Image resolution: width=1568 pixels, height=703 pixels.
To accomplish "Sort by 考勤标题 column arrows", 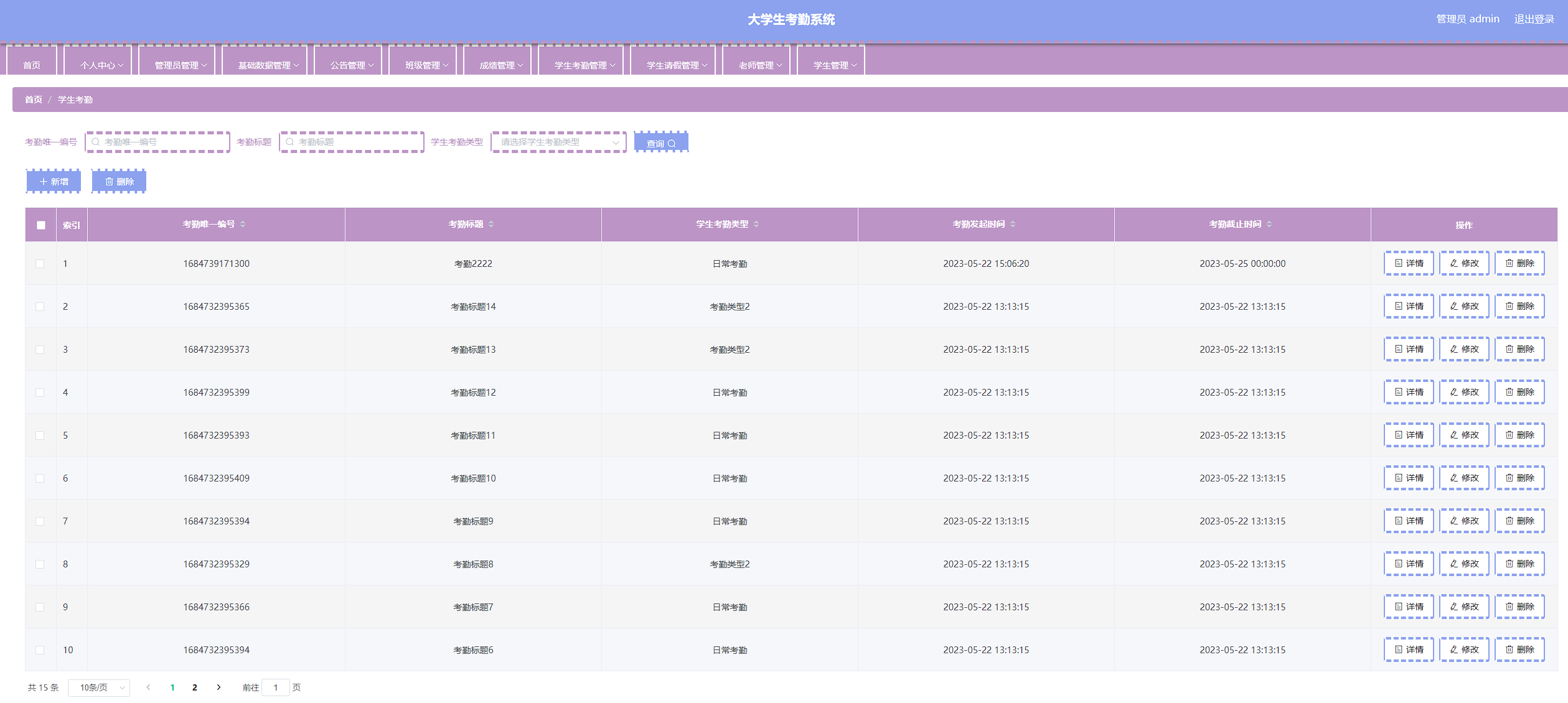I will (491, 224).
